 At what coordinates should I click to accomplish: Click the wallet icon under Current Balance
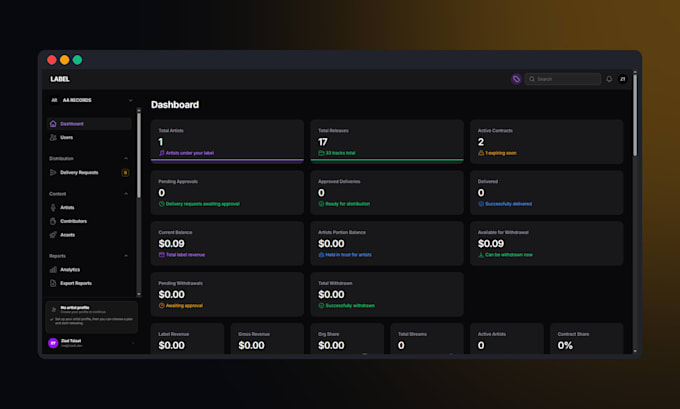(161, 255)
